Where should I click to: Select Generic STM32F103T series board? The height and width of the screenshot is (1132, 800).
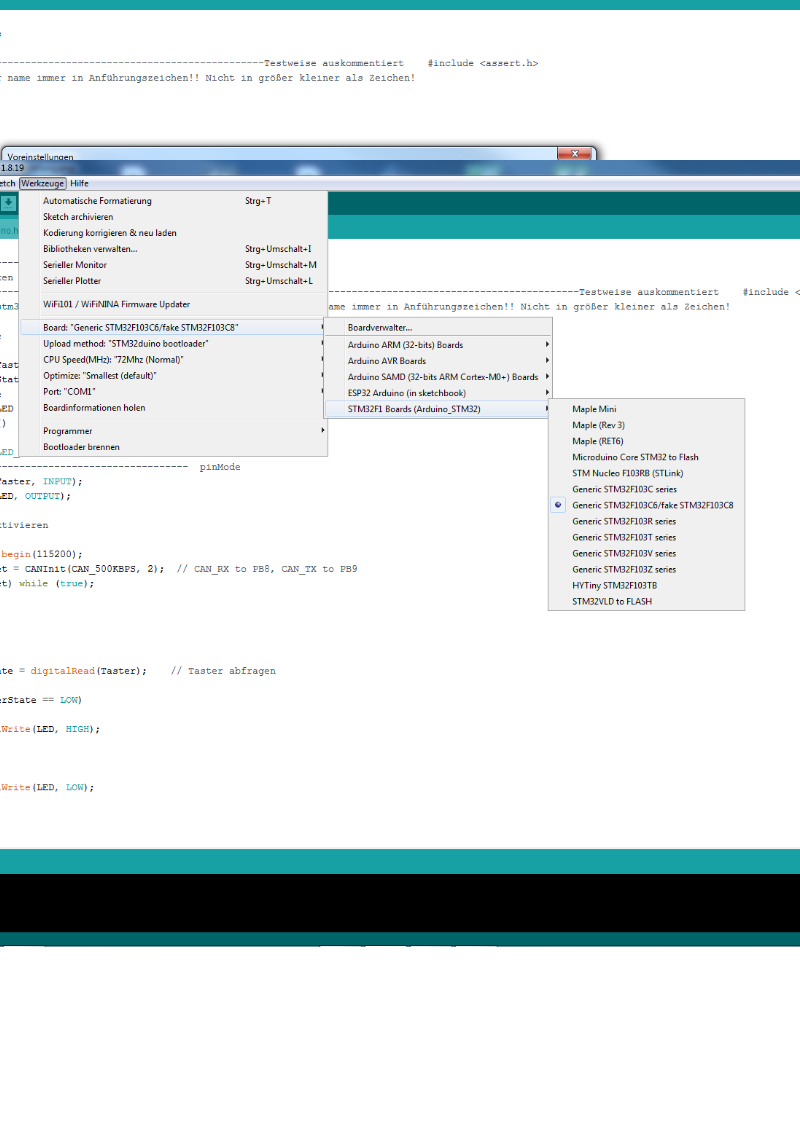(646, 537)
